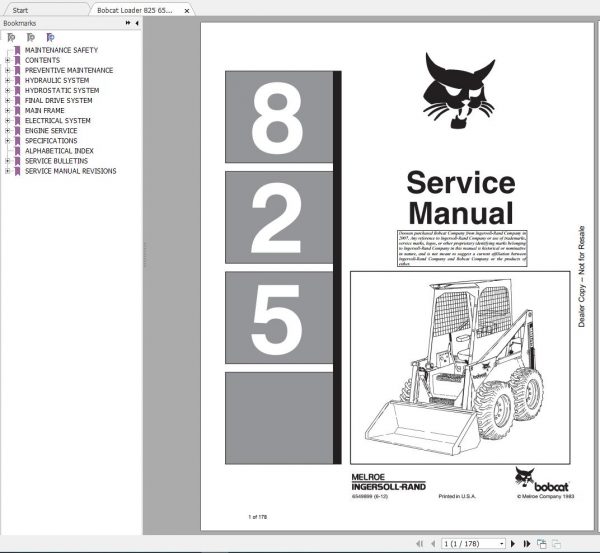Open the PREVENTIVE MAINTENANCE bookmark

tap(69, 70)
